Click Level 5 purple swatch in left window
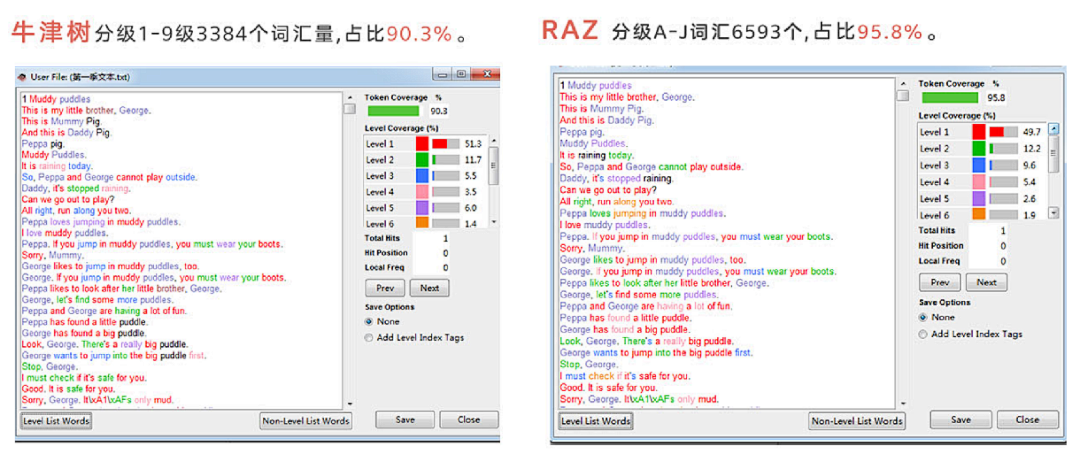This screenshot has height=454, width=1080. 422,208
